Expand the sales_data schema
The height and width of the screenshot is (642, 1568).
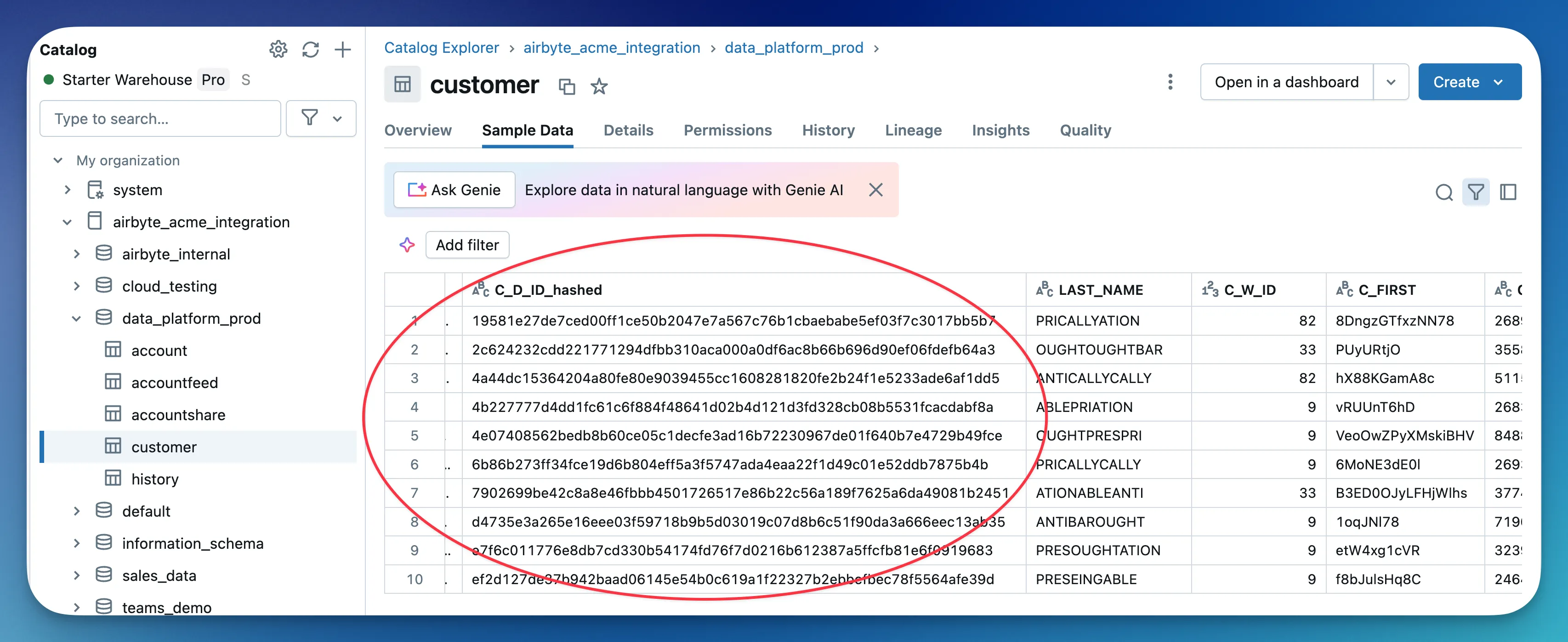(77, 575)
